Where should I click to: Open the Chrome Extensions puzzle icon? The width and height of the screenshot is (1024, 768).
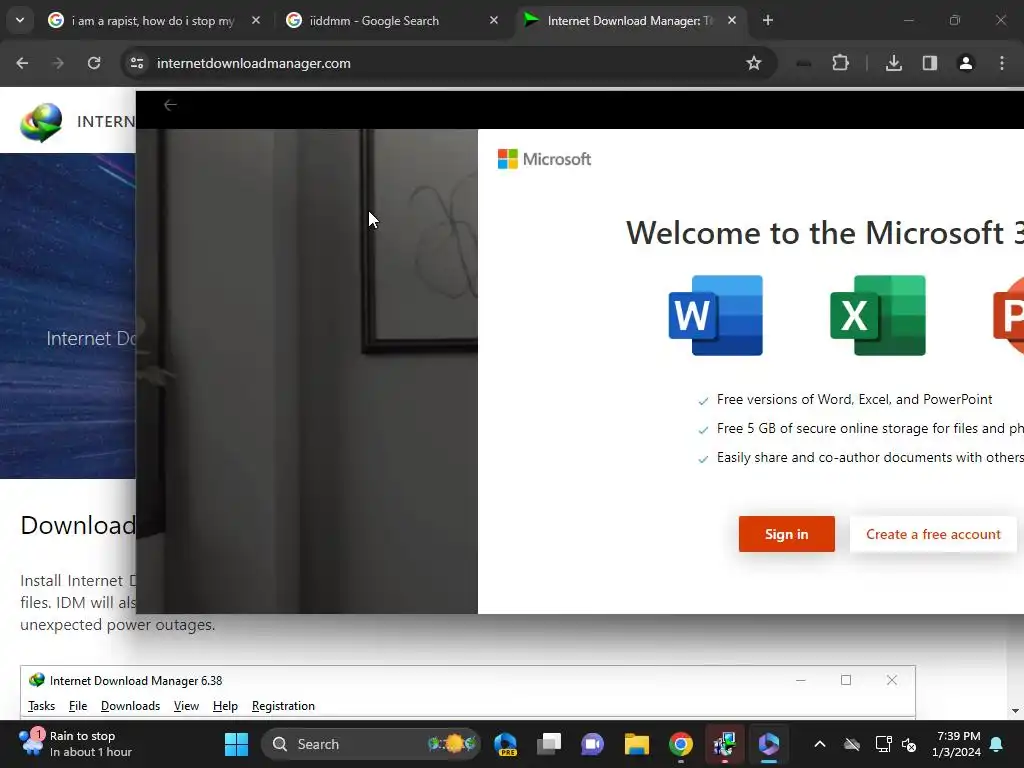coord(840,63)
